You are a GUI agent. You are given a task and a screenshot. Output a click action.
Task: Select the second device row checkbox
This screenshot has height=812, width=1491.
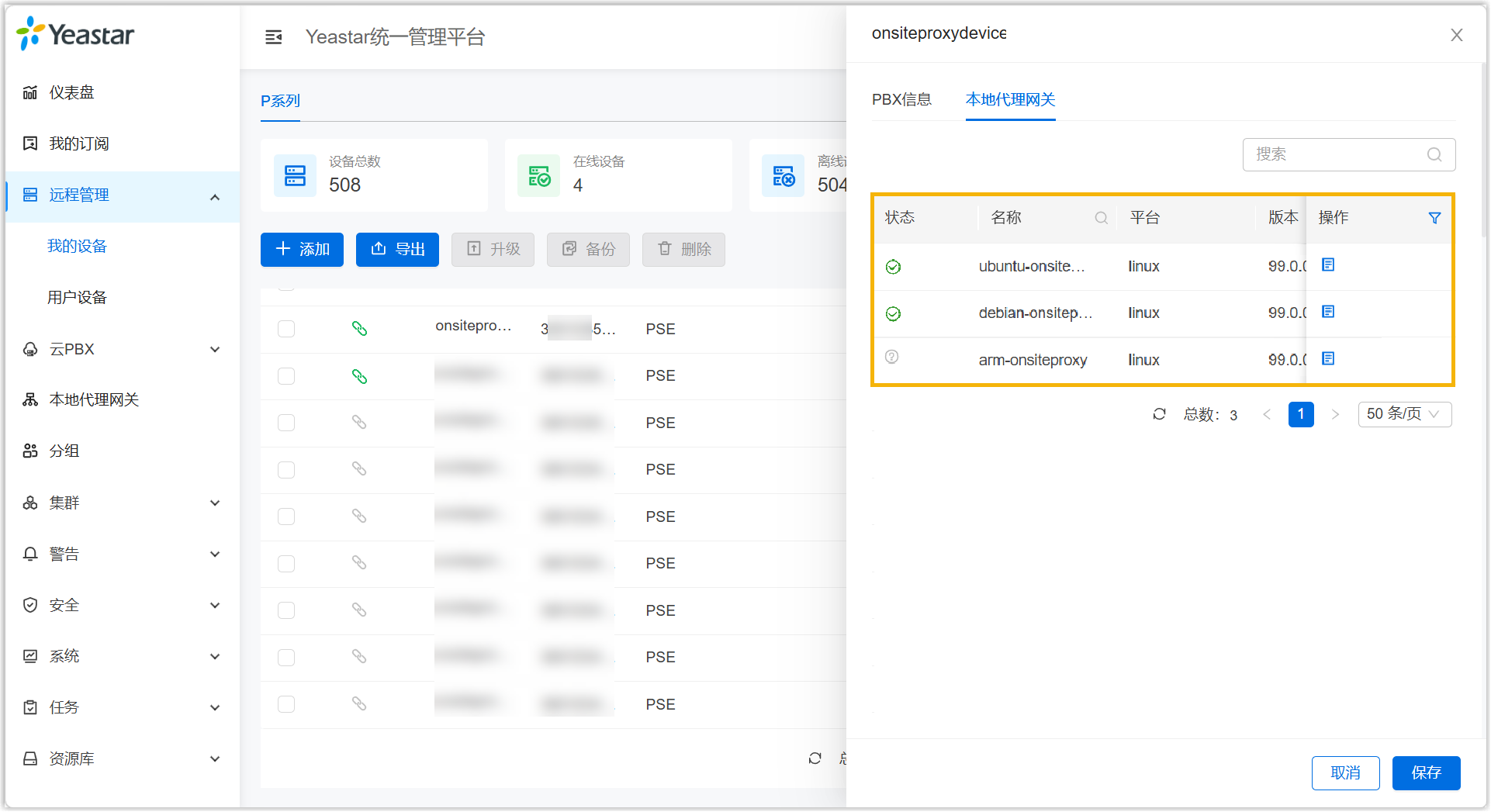[x=286, y=376]
